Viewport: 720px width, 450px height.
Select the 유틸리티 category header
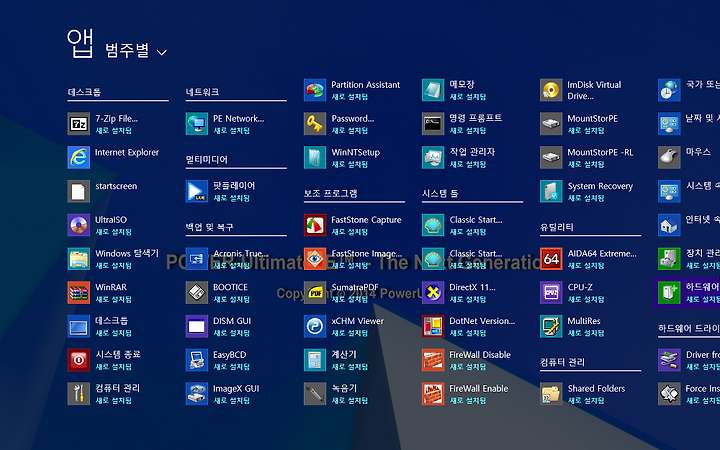tap(557, 227)
